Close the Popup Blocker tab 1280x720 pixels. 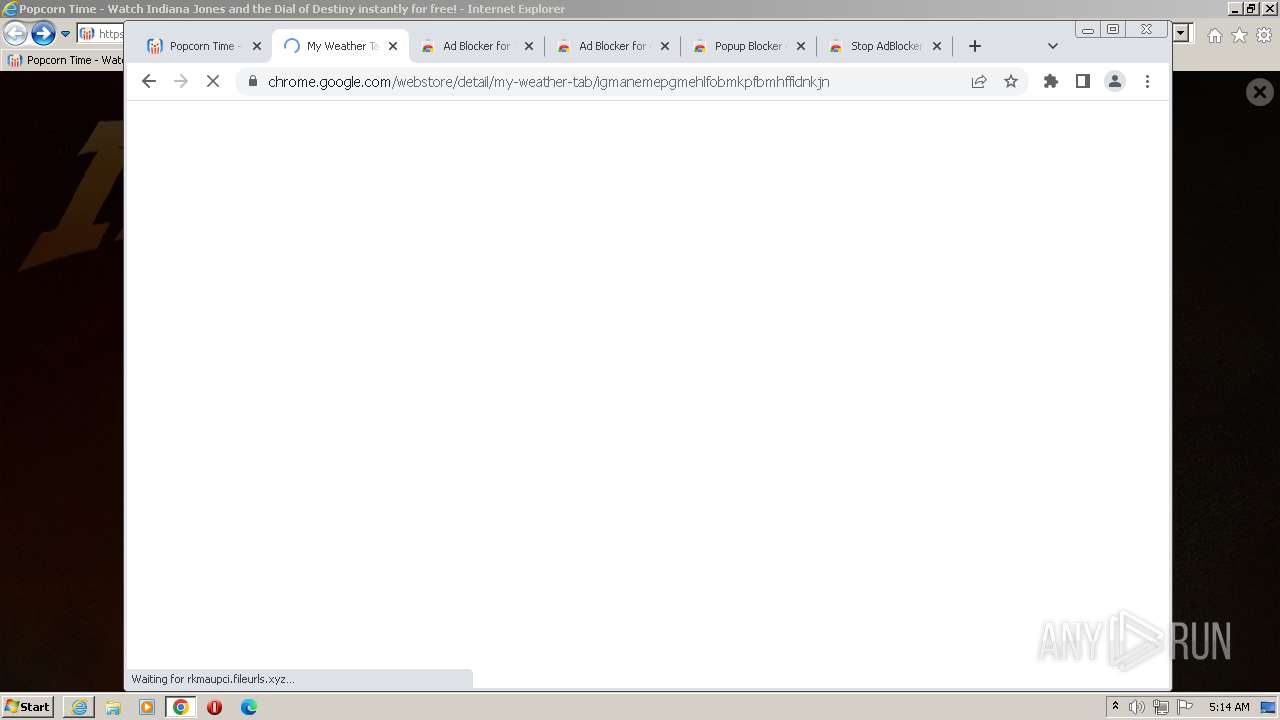click(x=801, y=46)
